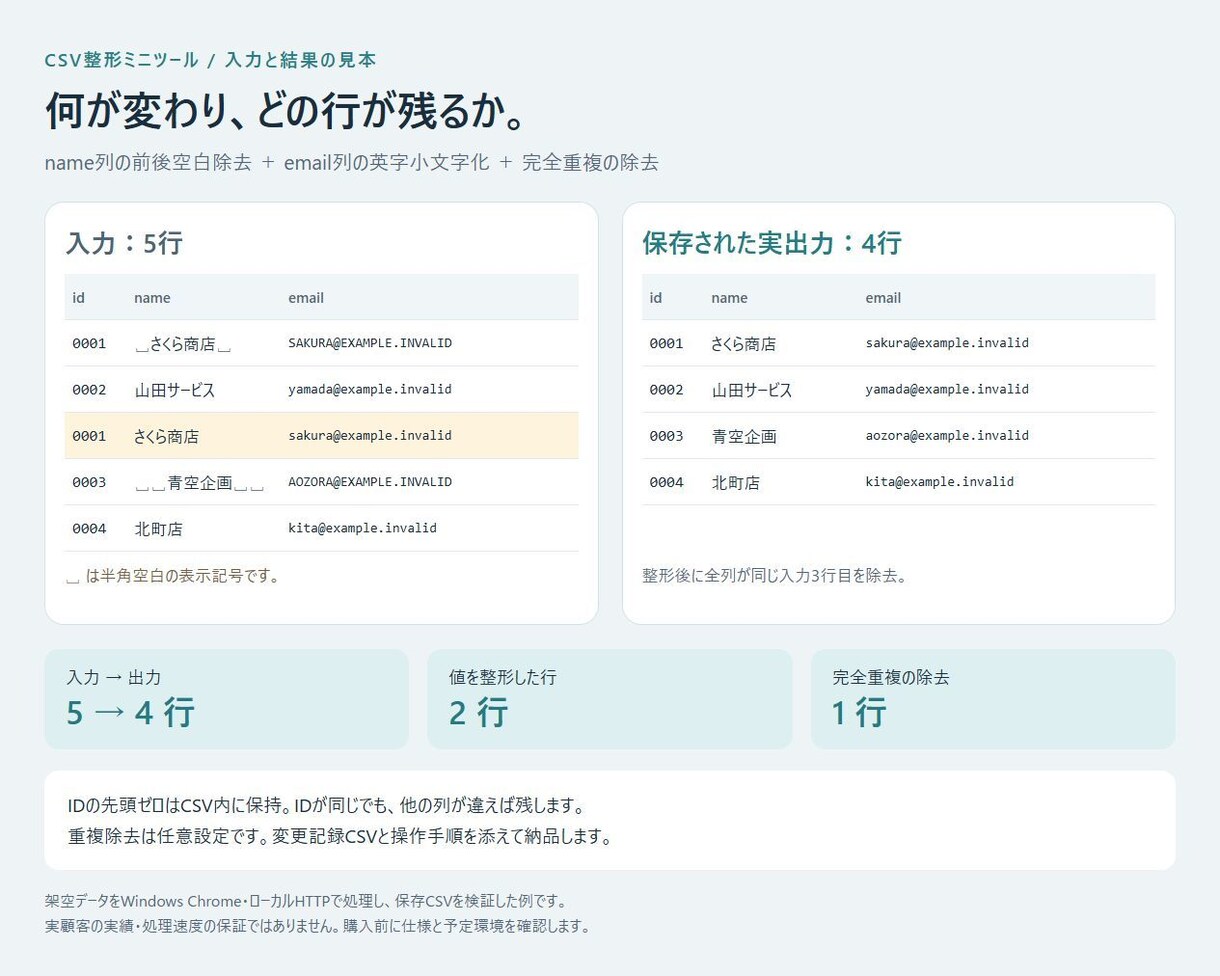Click 青空企画 in the output table
The height and width of the screenshot is (976, 1220).
coord(743,436)
